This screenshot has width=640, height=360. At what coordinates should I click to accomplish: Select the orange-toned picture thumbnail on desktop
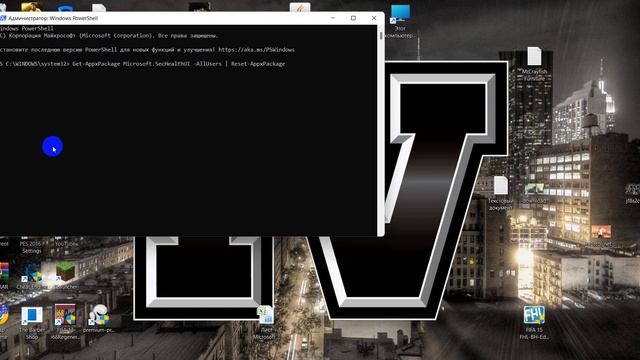[601, 232]
